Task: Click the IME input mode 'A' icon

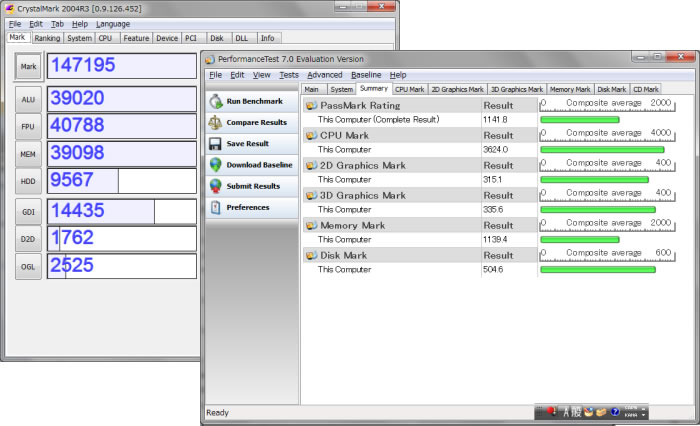Action: [x=566, y=412]
